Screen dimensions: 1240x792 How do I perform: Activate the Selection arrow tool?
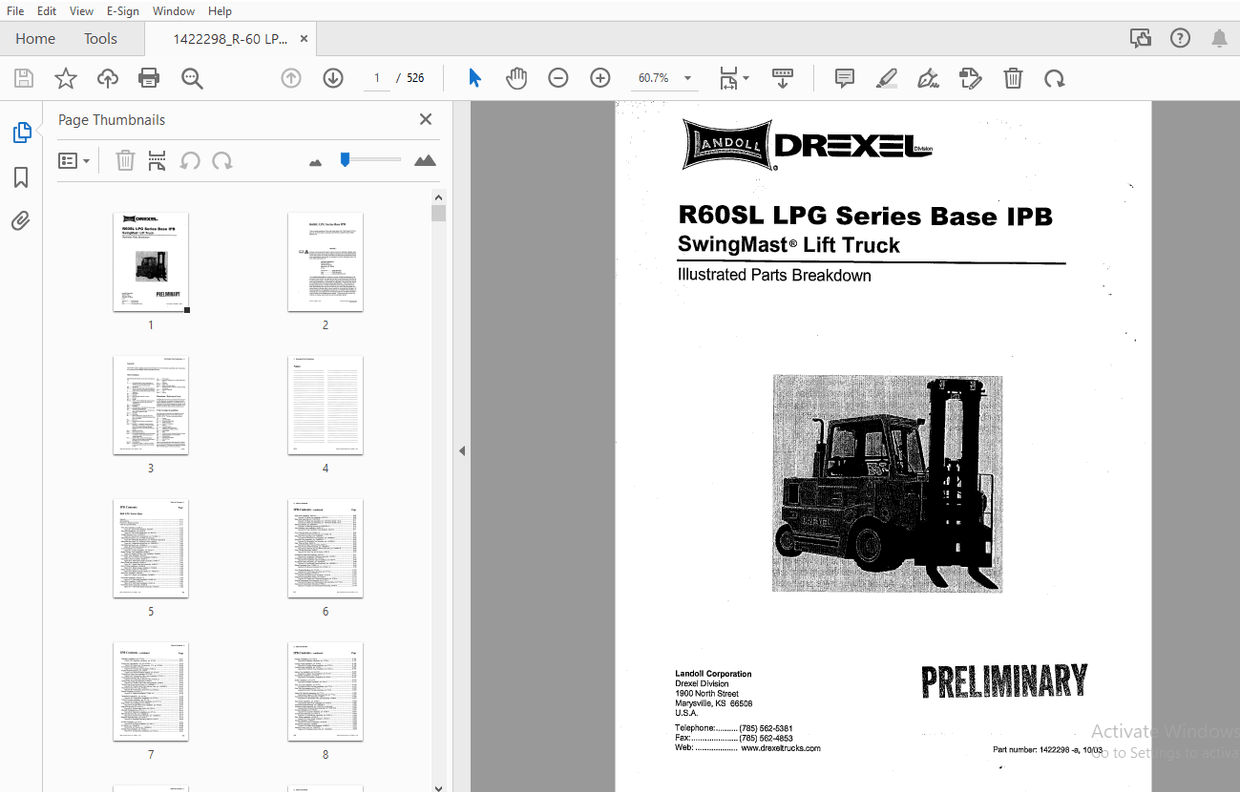pyautogui.click(x=474, y=77)
